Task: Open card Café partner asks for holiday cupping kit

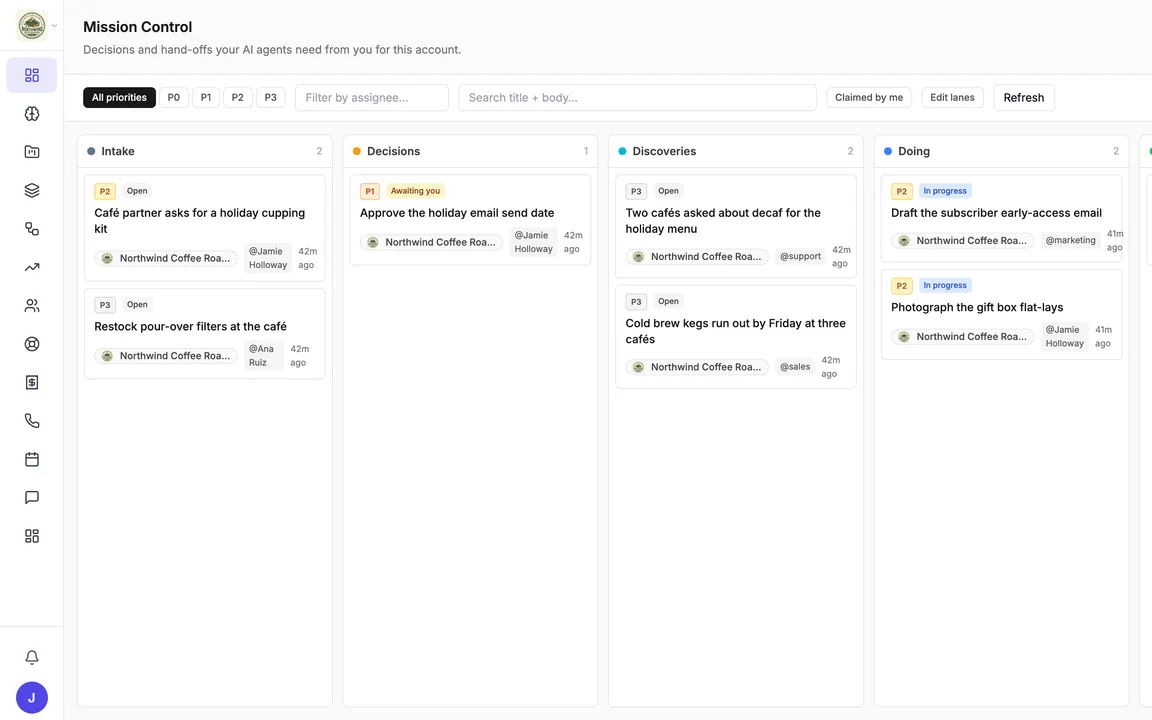Action: click(x=205, y=228)
